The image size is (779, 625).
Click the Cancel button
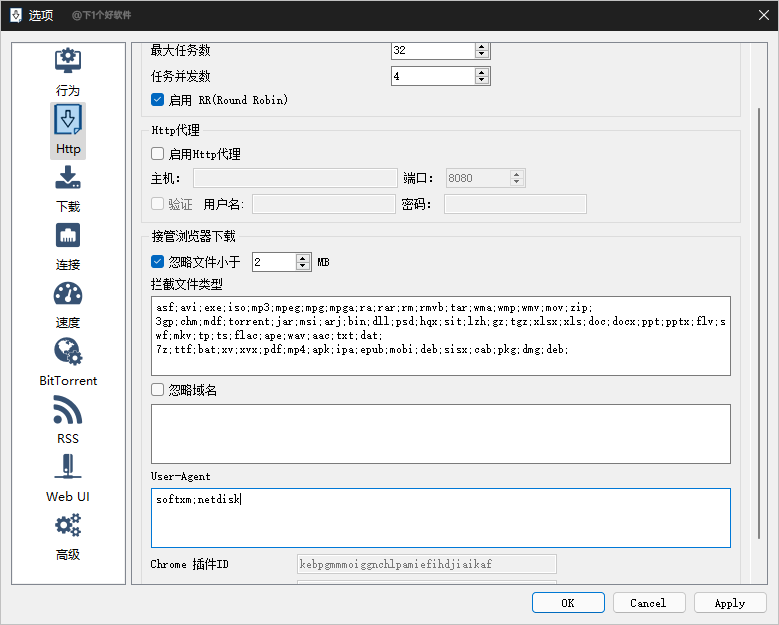click(649, 603)
